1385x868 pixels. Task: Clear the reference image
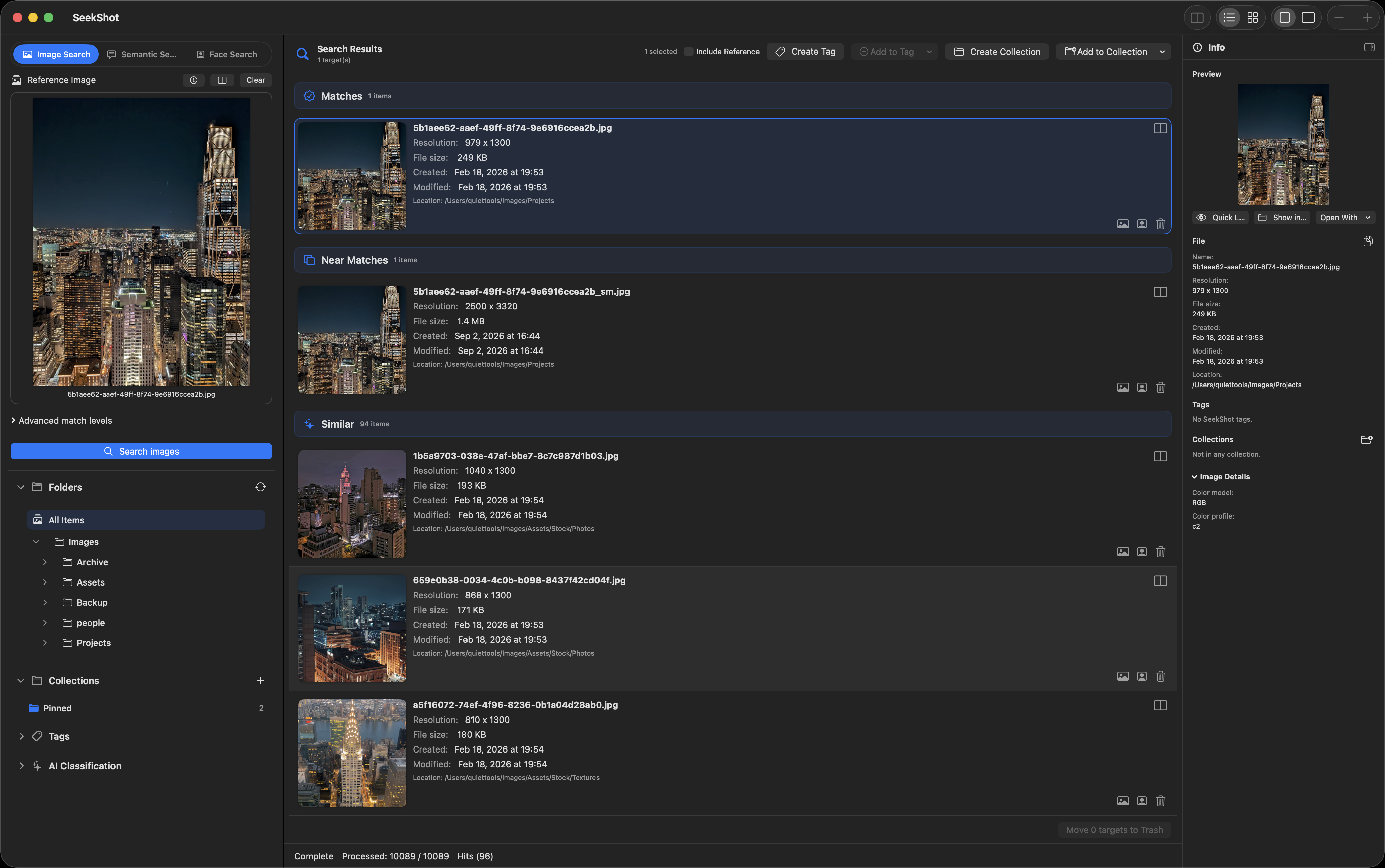pyautogui.click(x=256, y=80)
